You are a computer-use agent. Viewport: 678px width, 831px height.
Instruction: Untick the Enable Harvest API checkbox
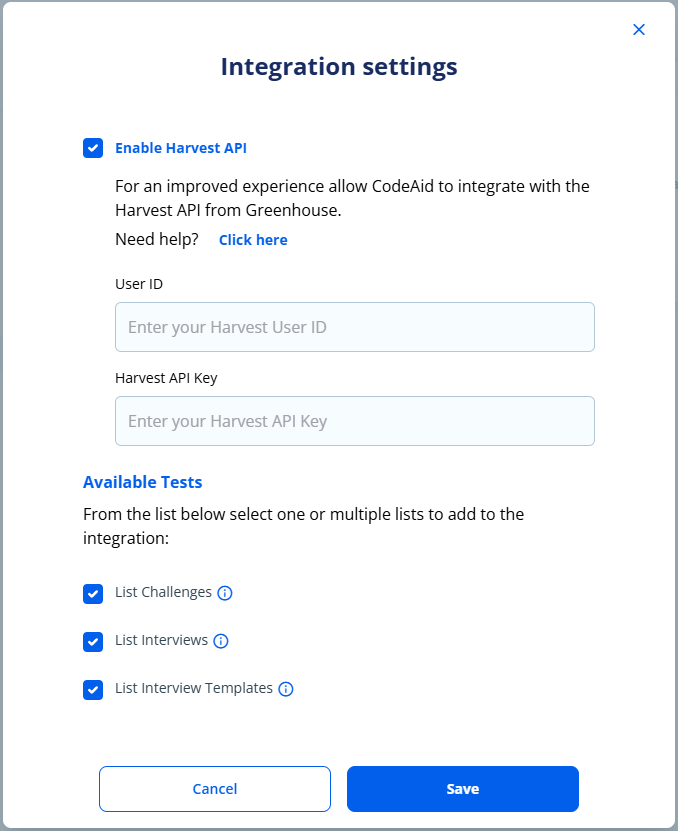(93, 148)
